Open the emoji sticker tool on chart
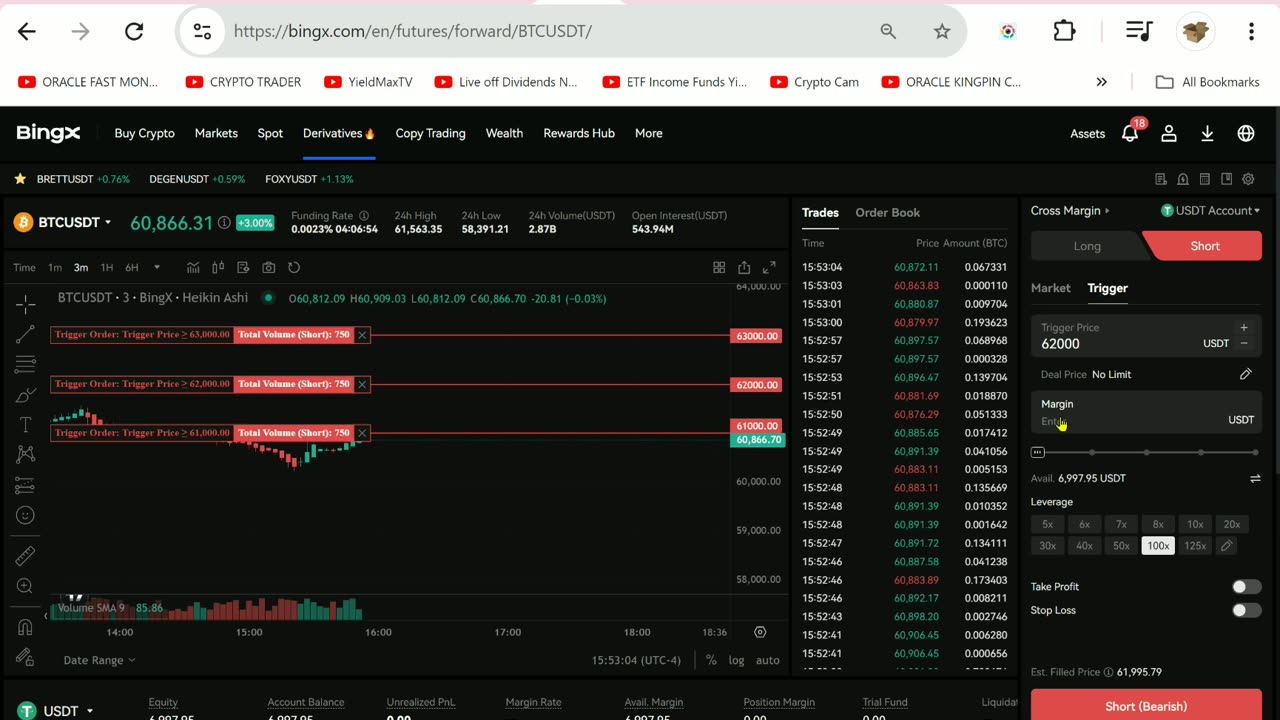Image resolution: width=1280 pixels, height=720 pixels. [x=26, y=515]
